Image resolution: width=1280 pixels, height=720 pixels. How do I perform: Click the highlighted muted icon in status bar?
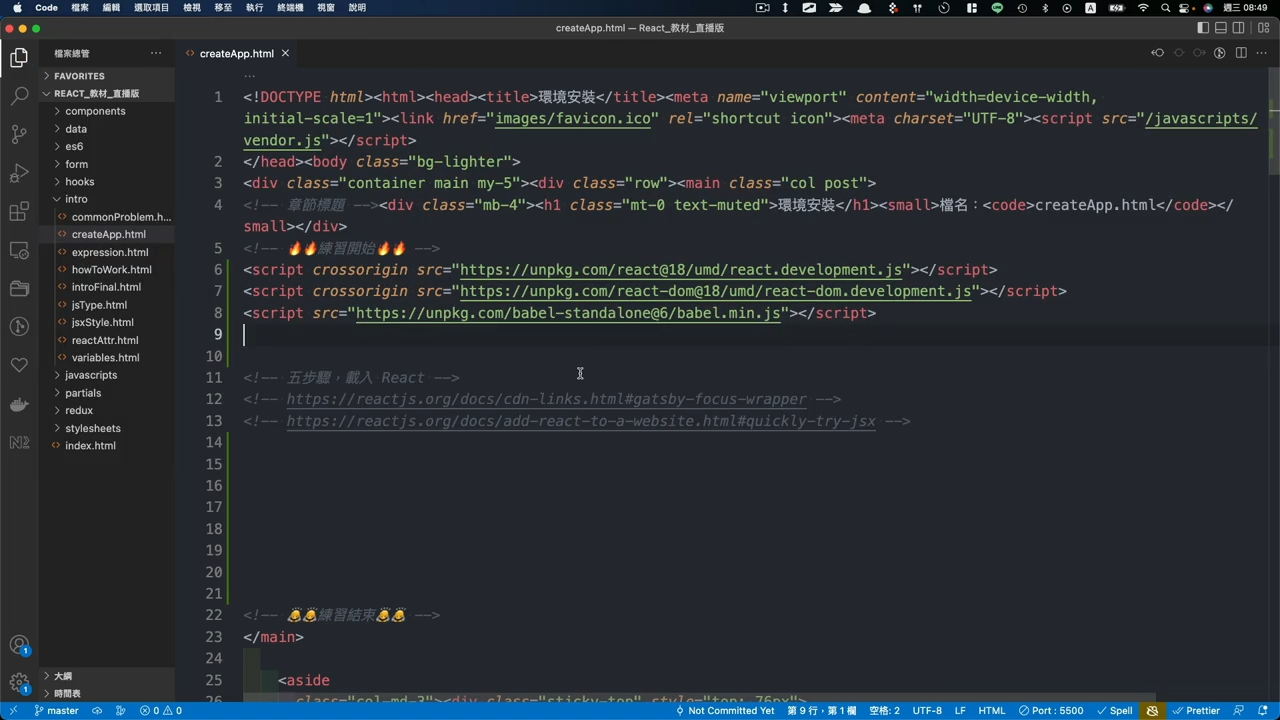[x=1152, y=711]
